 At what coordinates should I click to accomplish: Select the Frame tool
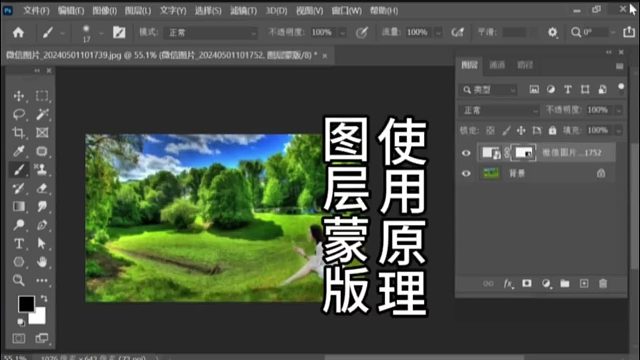tap(42, 133)
